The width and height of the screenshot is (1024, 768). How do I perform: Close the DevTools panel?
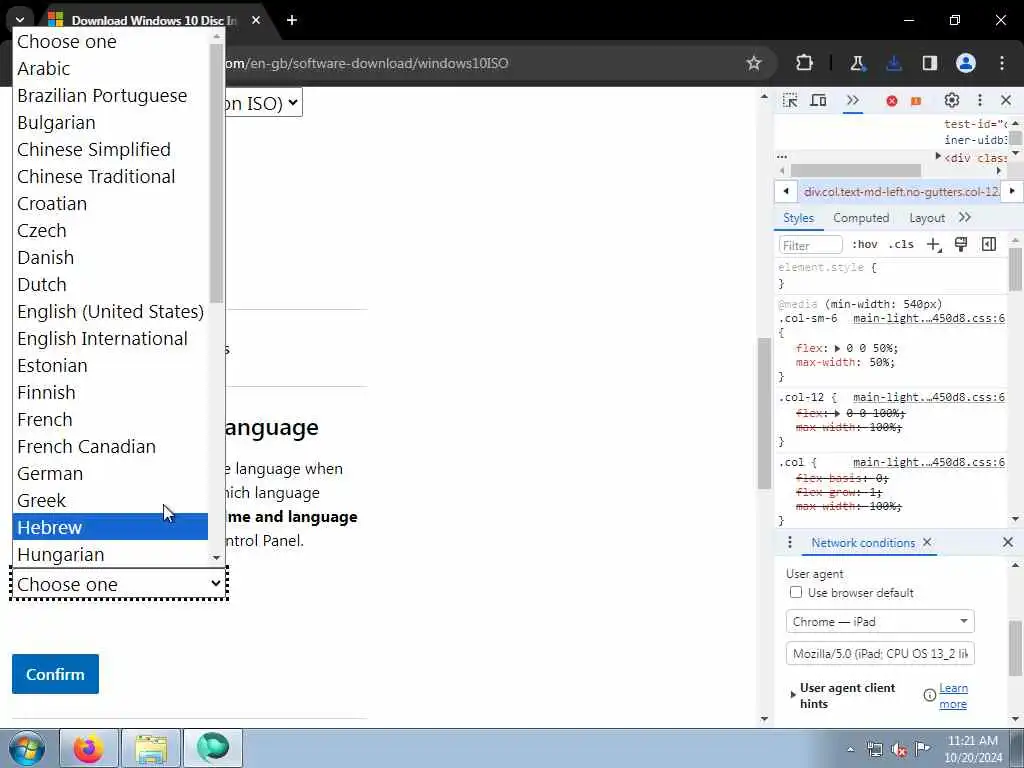point(1006,101)
